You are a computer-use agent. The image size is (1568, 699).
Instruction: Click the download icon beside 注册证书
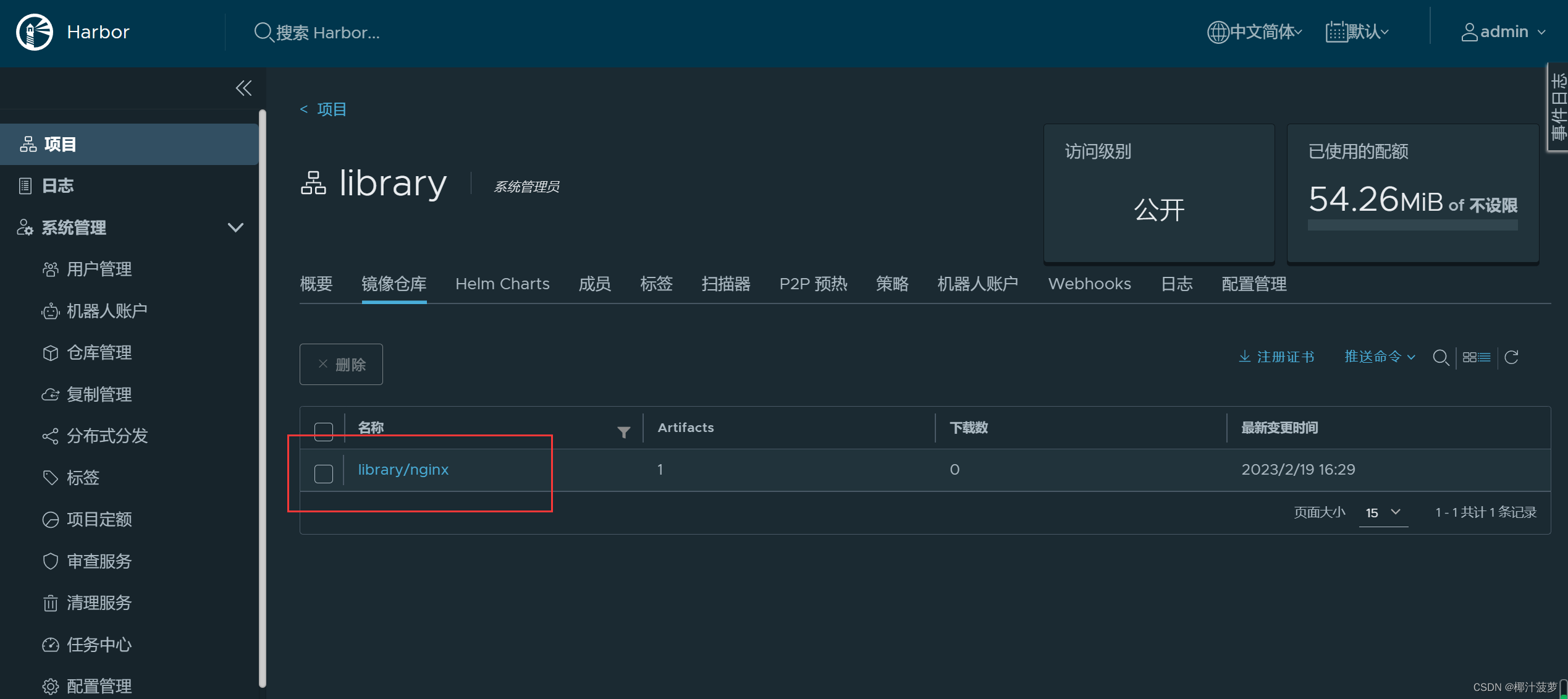1245,357
